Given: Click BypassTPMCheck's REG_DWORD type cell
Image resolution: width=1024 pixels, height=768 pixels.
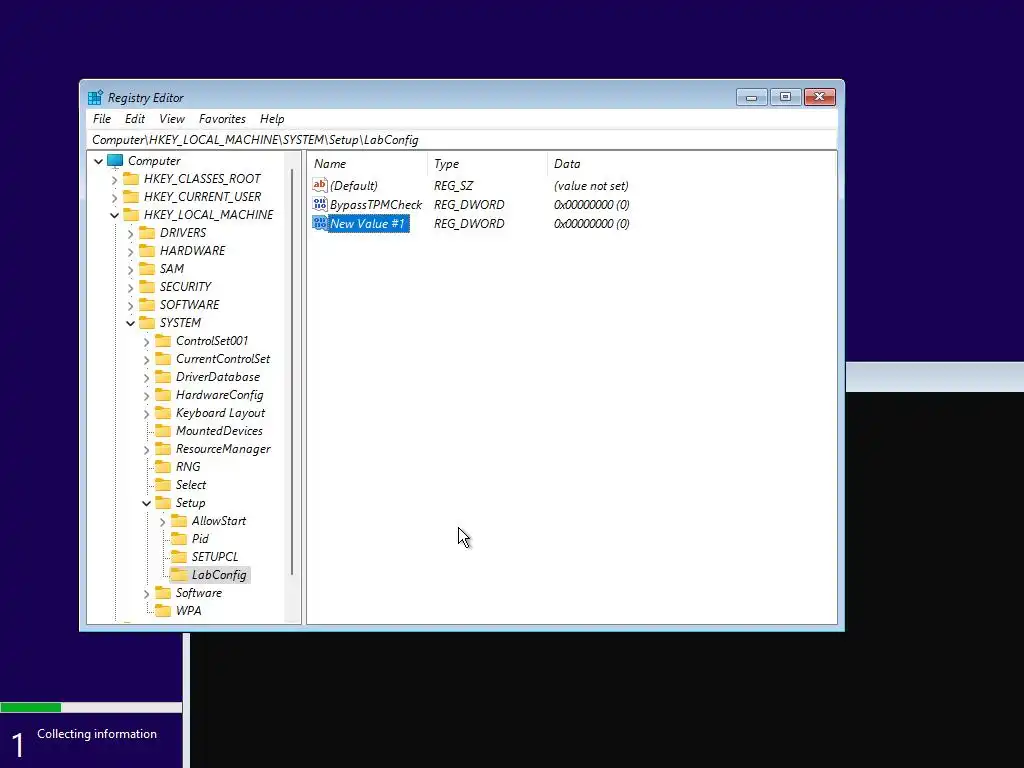Looking at the screenshot, I should pos(469,205).
